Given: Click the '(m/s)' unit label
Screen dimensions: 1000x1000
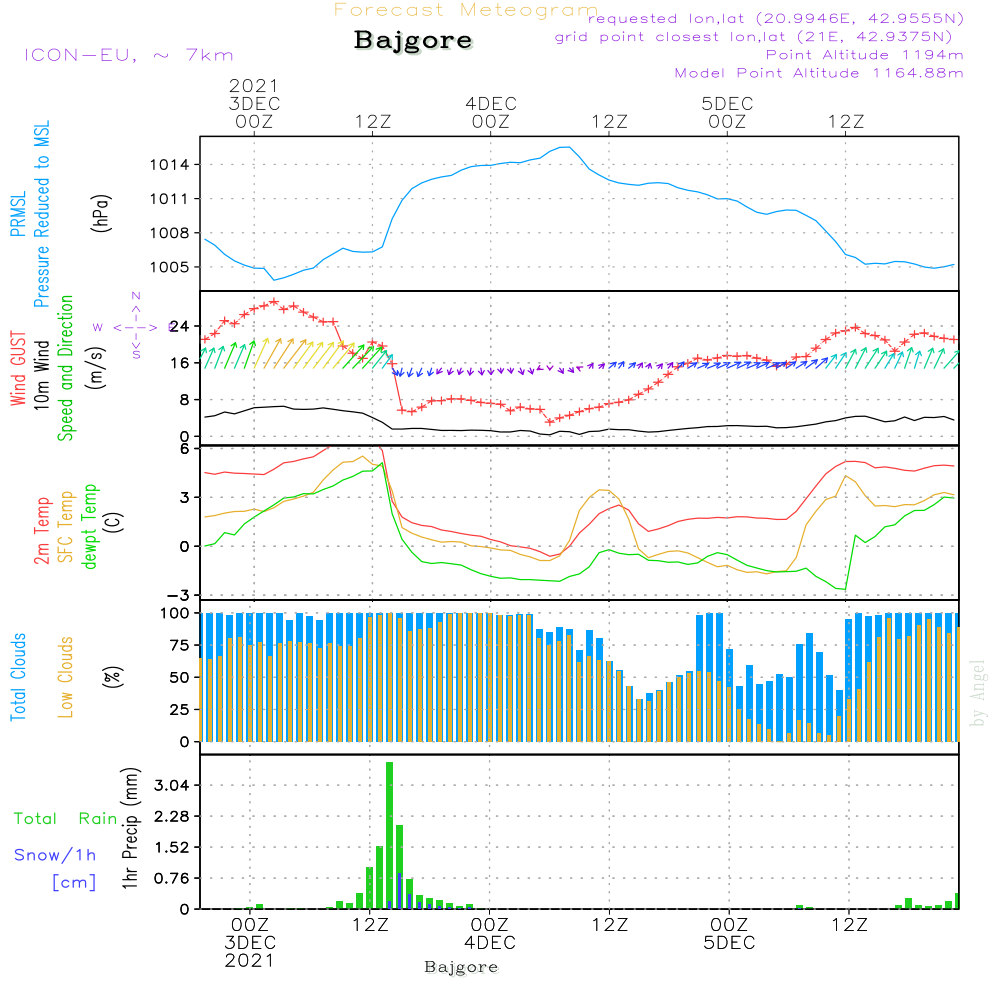Looking at the screenshot, I should pos(97,368).
